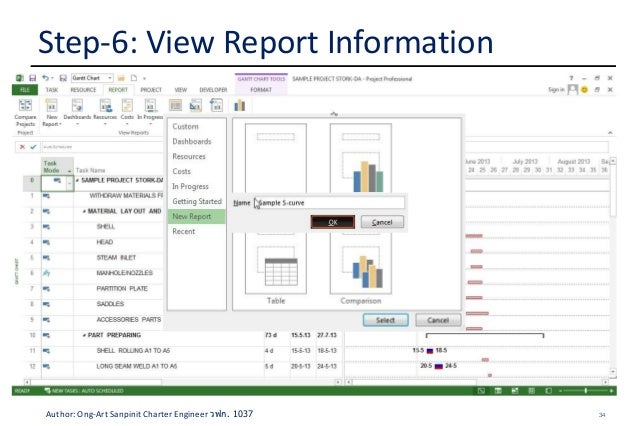The width and height of the screenshot is (638, 426).
Task: Open the dropdown arrow under Dashboards button
Action: 77,124
